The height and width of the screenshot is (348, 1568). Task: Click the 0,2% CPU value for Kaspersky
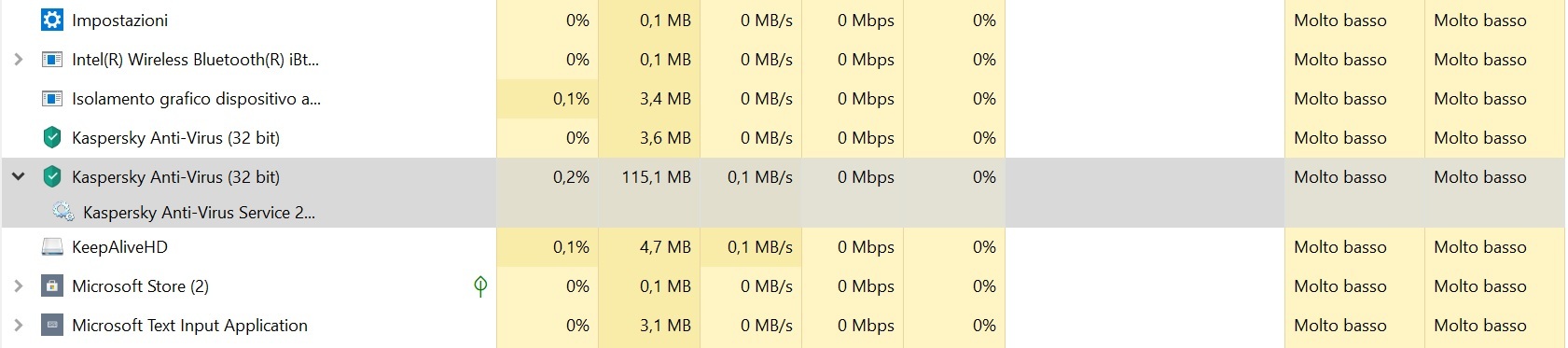pyautogui.click(x=571, y=176)
